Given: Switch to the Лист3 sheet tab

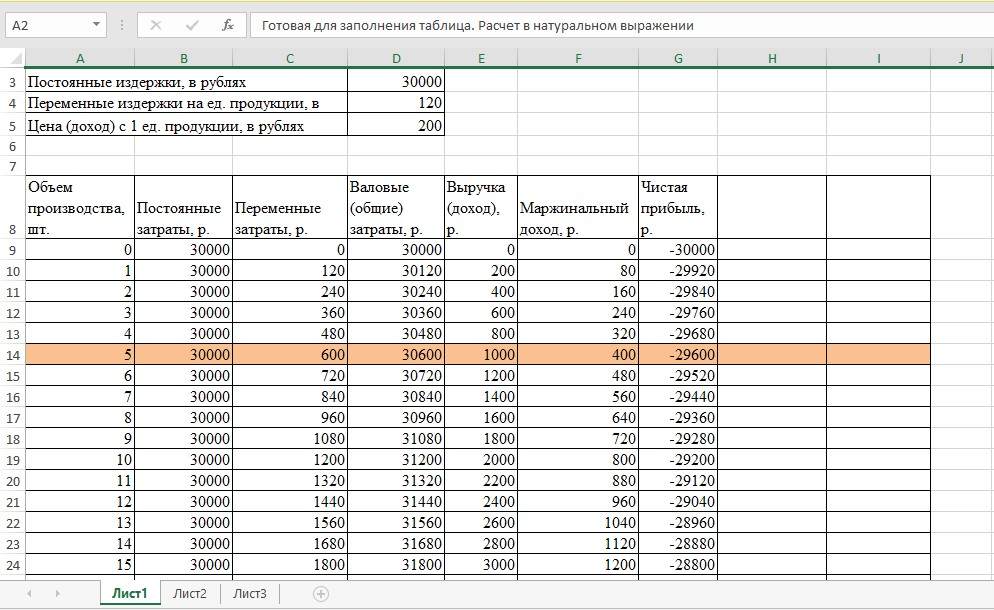Looking at the screenshot, I should 250,594.
